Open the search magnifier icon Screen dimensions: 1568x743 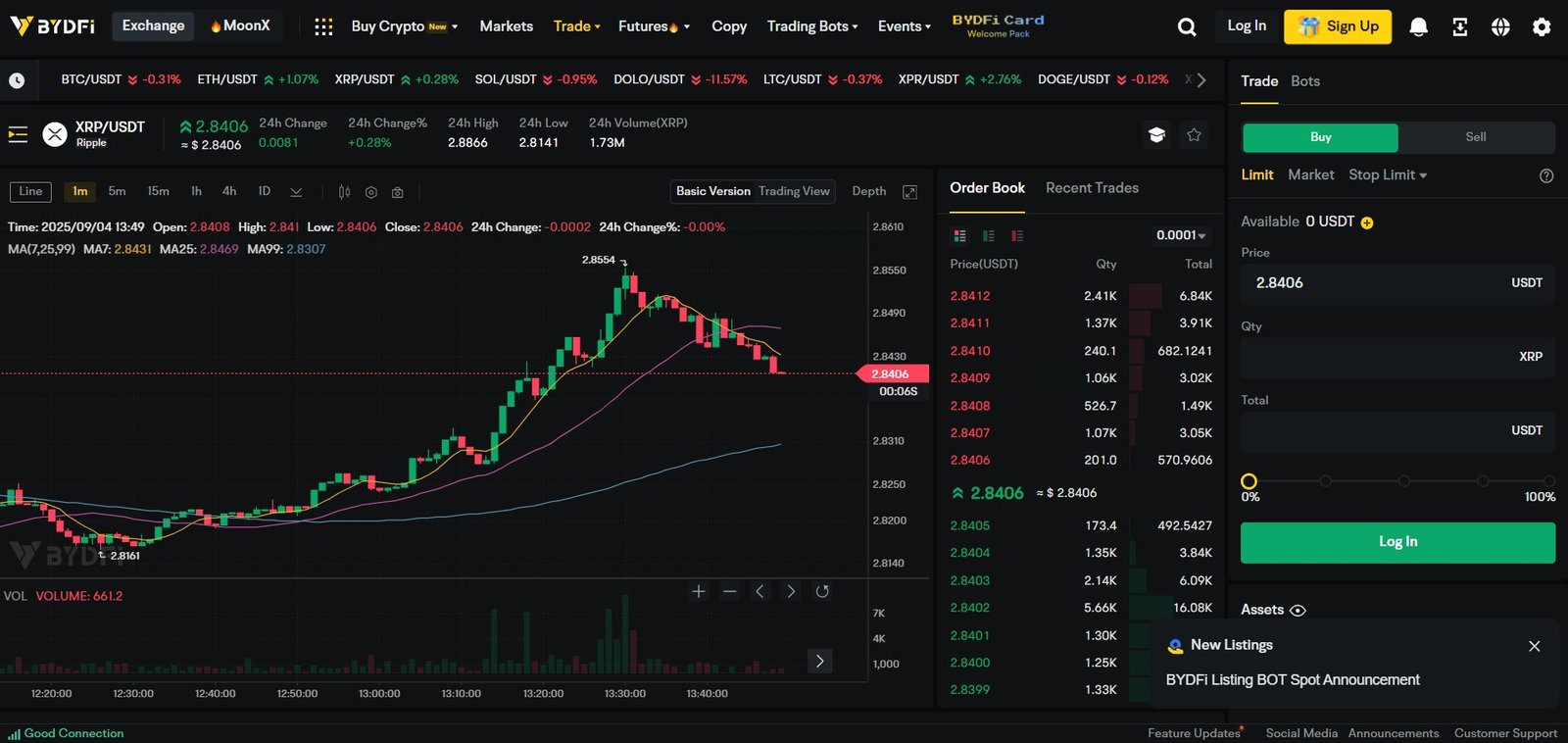tap(1187, 26)
